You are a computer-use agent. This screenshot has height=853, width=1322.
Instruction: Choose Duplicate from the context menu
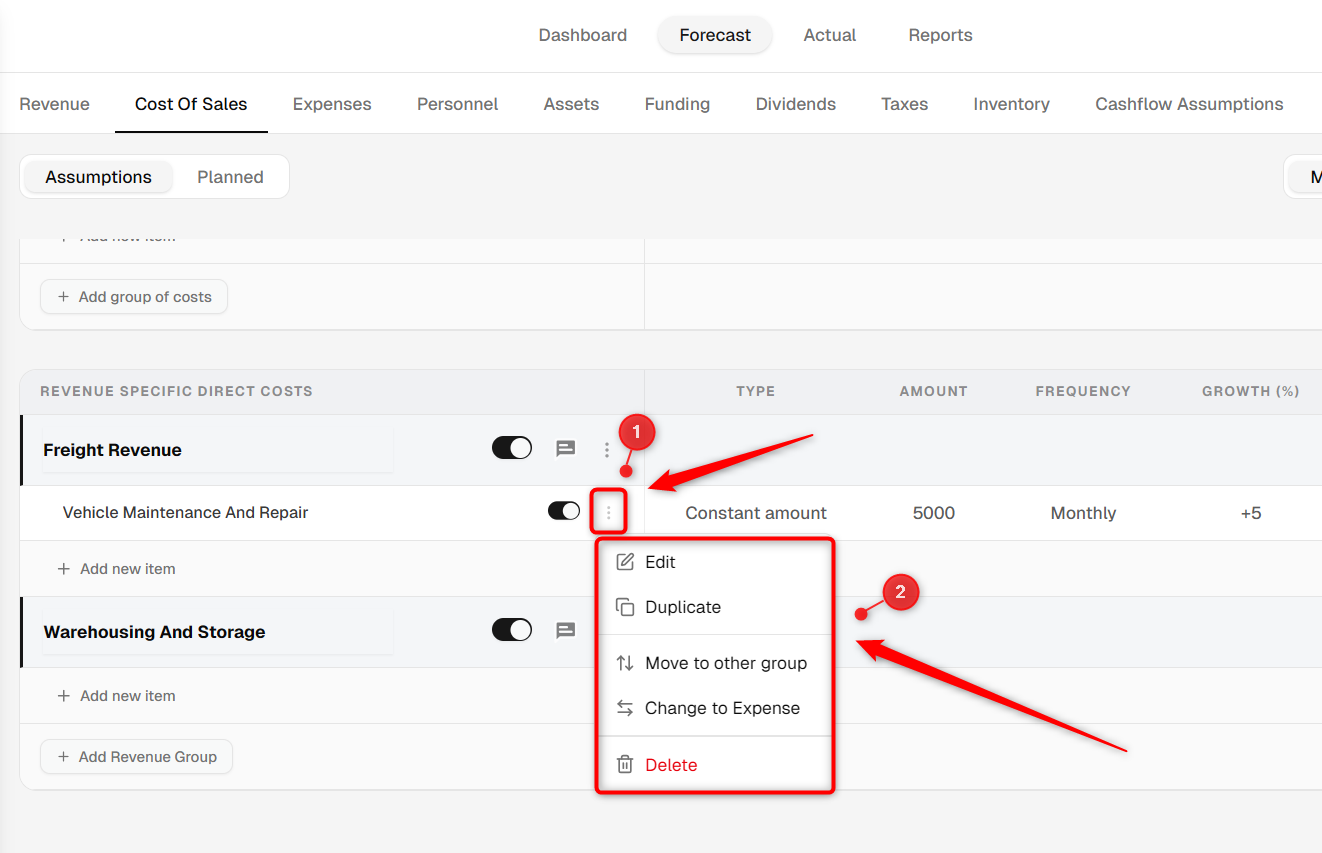(x=714, y=607)
